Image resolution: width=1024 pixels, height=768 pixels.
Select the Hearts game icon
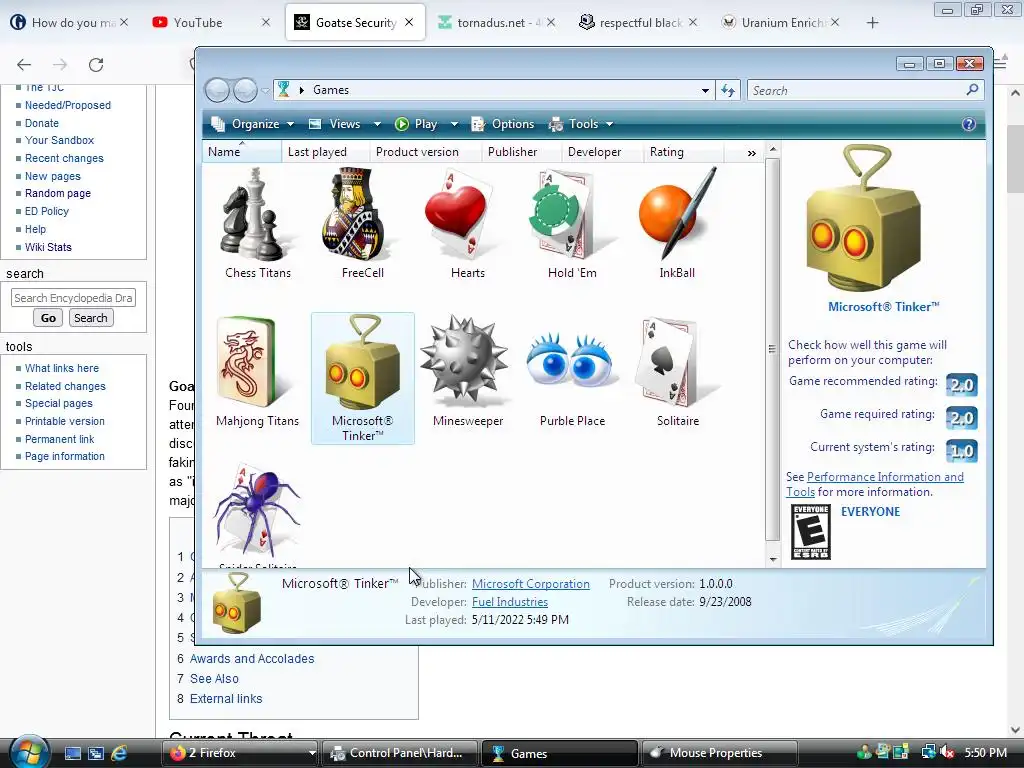click(458, 215)
